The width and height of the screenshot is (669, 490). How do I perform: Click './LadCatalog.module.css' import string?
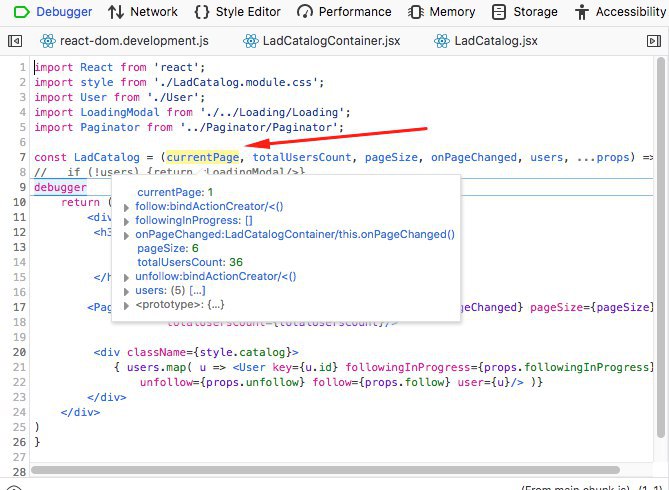(x=236, y=82)
